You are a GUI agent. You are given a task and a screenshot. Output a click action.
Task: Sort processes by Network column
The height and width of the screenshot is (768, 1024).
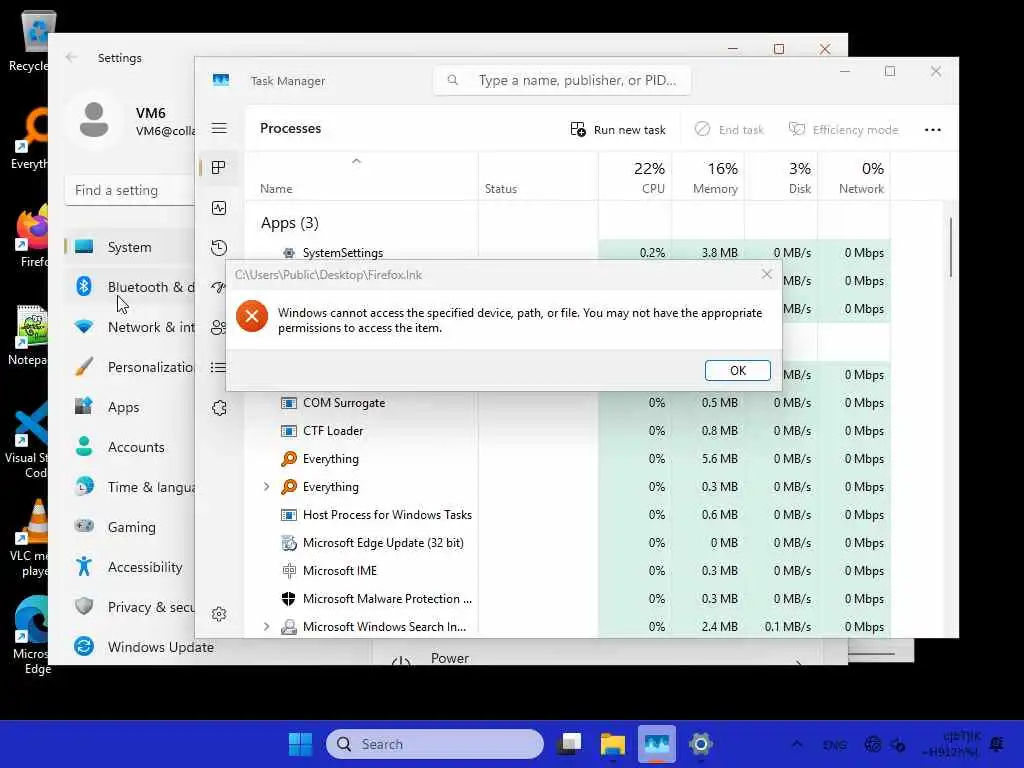854,176
